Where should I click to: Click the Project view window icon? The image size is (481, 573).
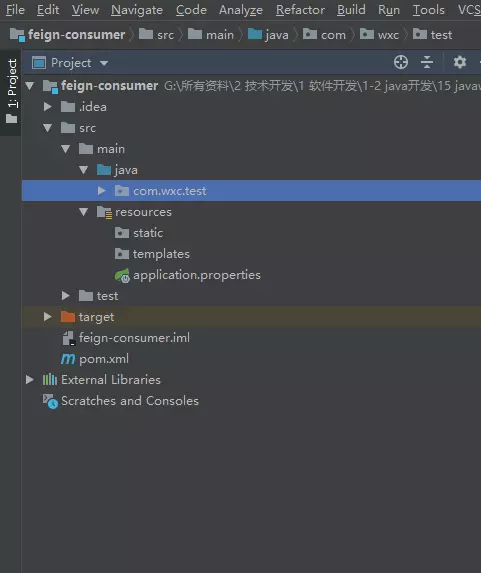tap(39, 63)
